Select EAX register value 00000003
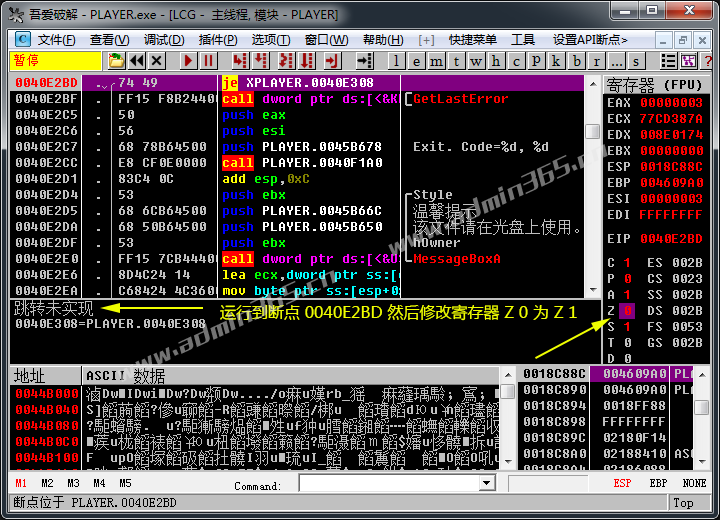 pos(671,102)
